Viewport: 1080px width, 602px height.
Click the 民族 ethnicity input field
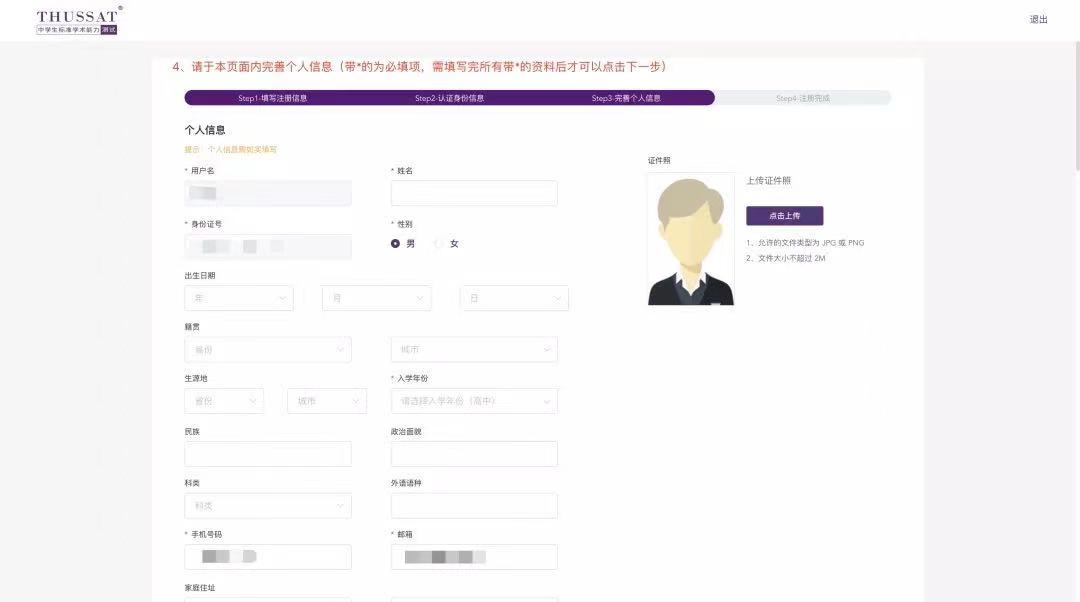tap(268, 454)
